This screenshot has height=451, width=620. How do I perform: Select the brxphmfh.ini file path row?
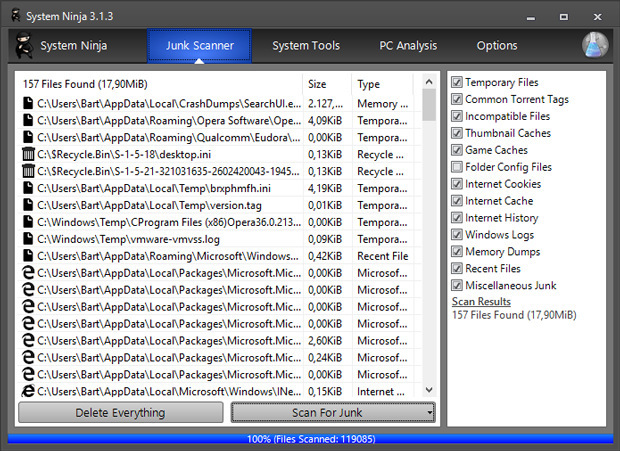(x=154, y=188)
